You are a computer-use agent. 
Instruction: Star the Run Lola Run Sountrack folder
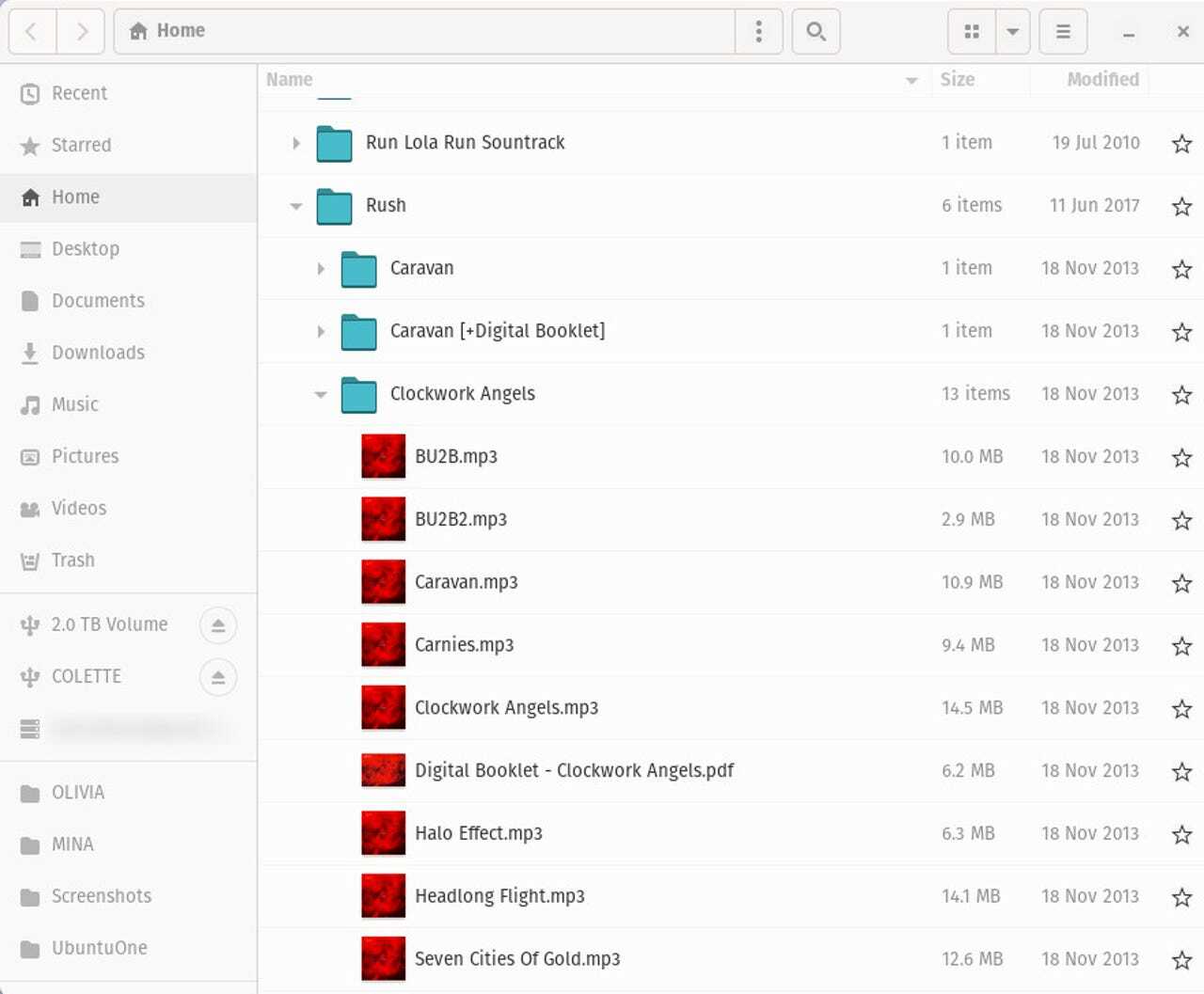pos(1182,144)
